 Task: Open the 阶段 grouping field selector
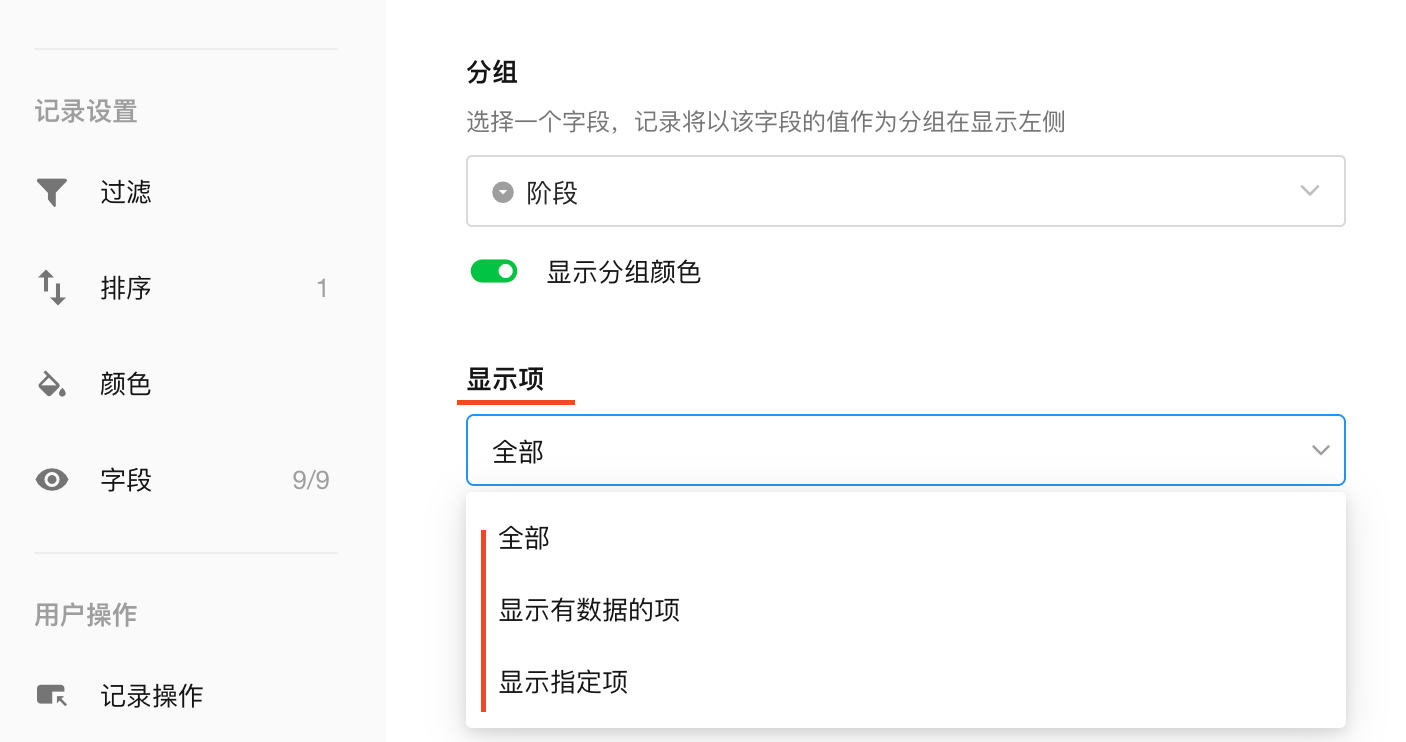pyautogui.click(x=905, y=191)
